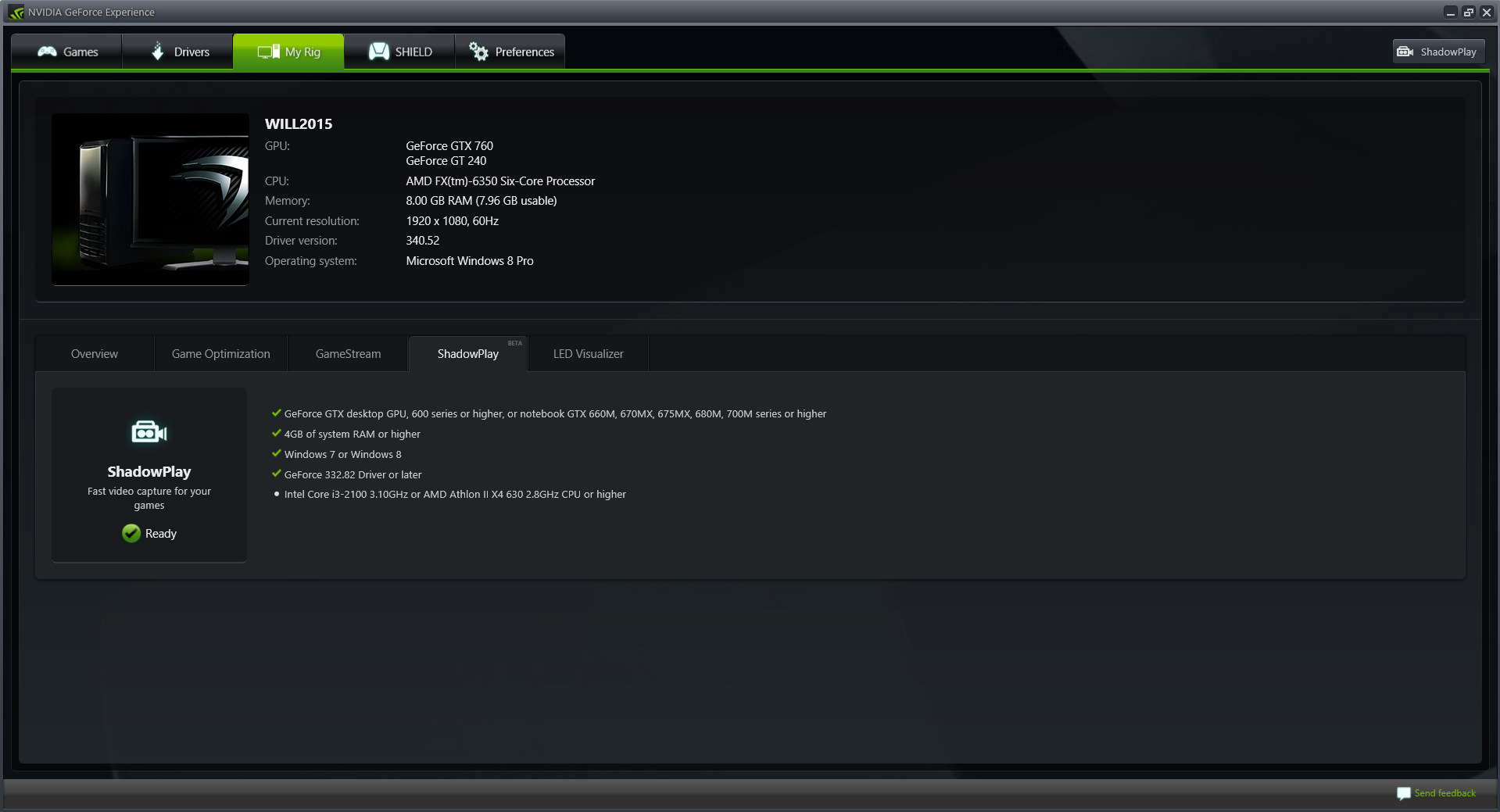The width and height of the screenshot is (1500, 812).
Task: Click the 4GB of system RAM requirement
Action: click(x=353, y=435)
